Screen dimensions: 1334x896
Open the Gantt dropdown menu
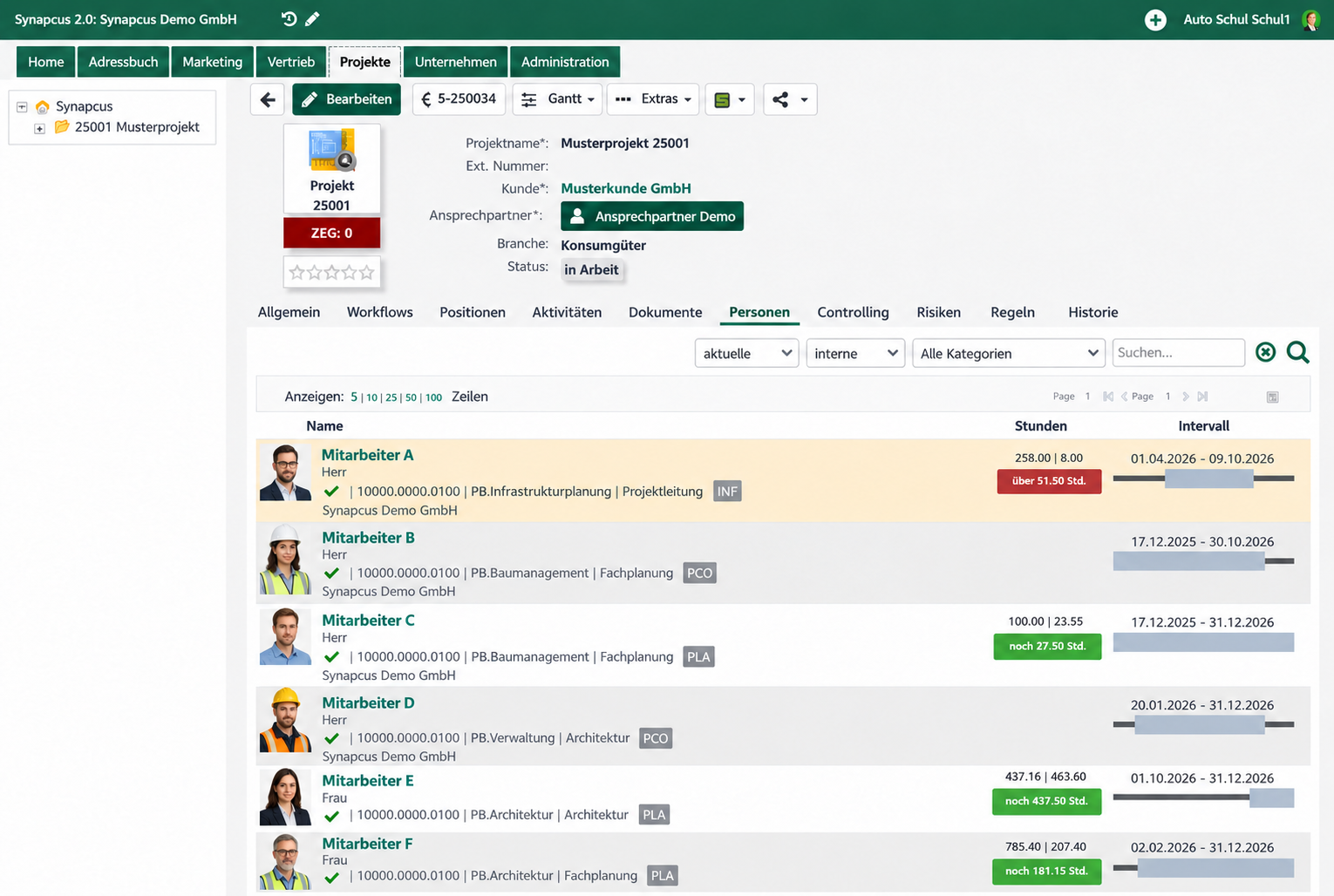tap(558, 99)
